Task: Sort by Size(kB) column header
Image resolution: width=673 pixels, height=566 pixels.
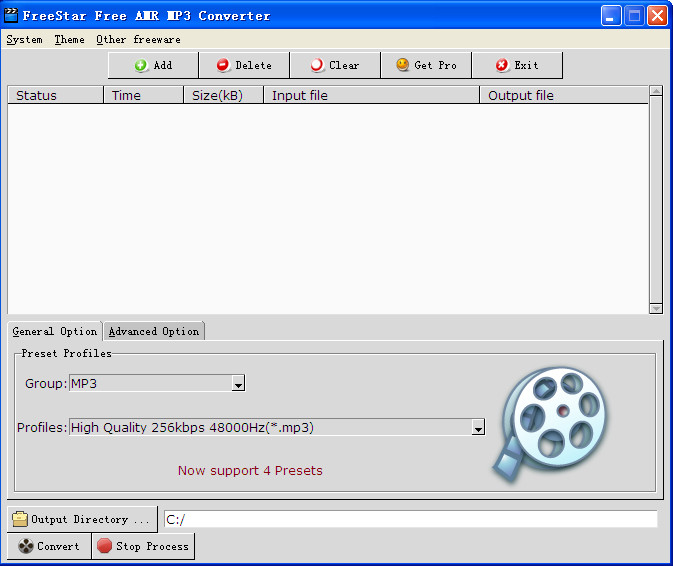Action: click(223, 95)
